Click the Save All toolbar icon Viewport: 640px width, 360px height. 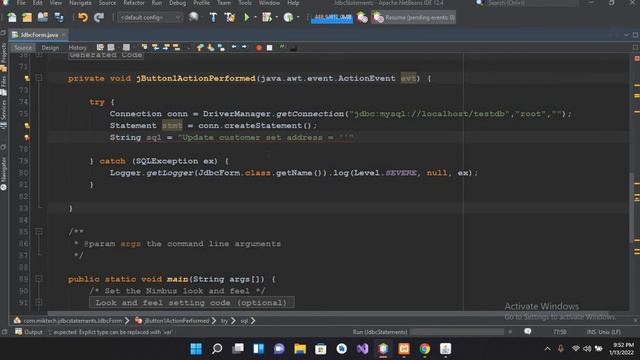(59, 17)
